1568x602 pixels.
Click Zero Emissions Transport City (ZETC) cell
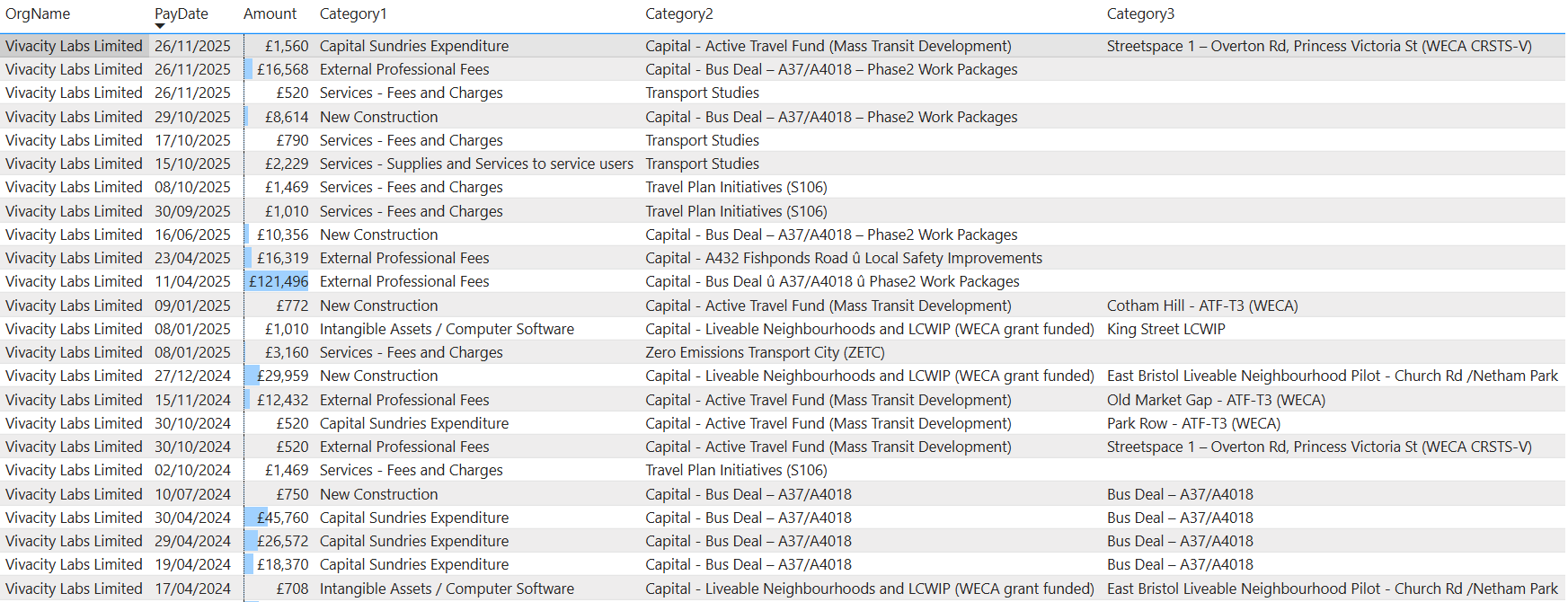tap(765, 352)
